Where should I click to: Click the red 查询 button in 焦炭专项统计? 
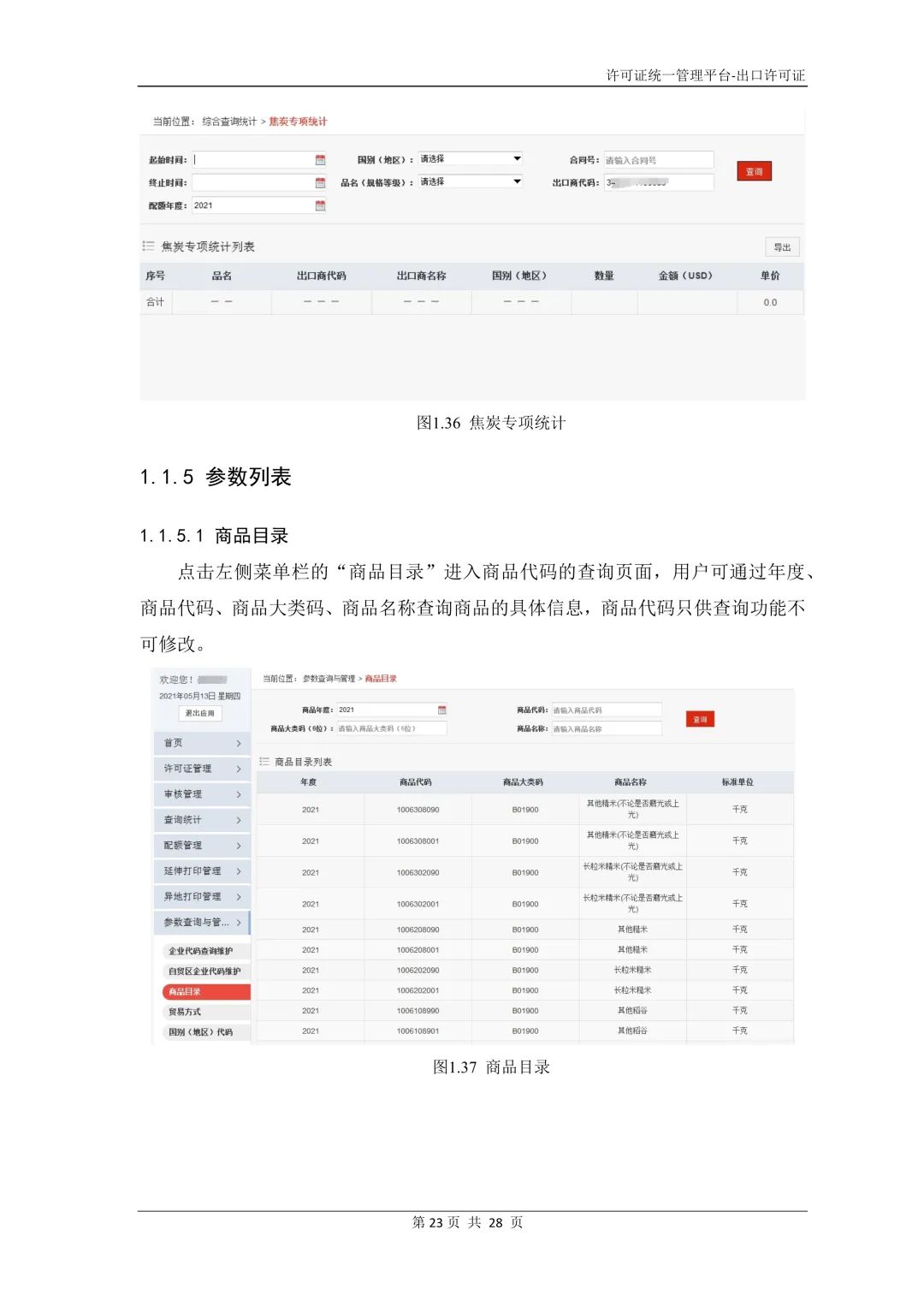tap(754, 172)
